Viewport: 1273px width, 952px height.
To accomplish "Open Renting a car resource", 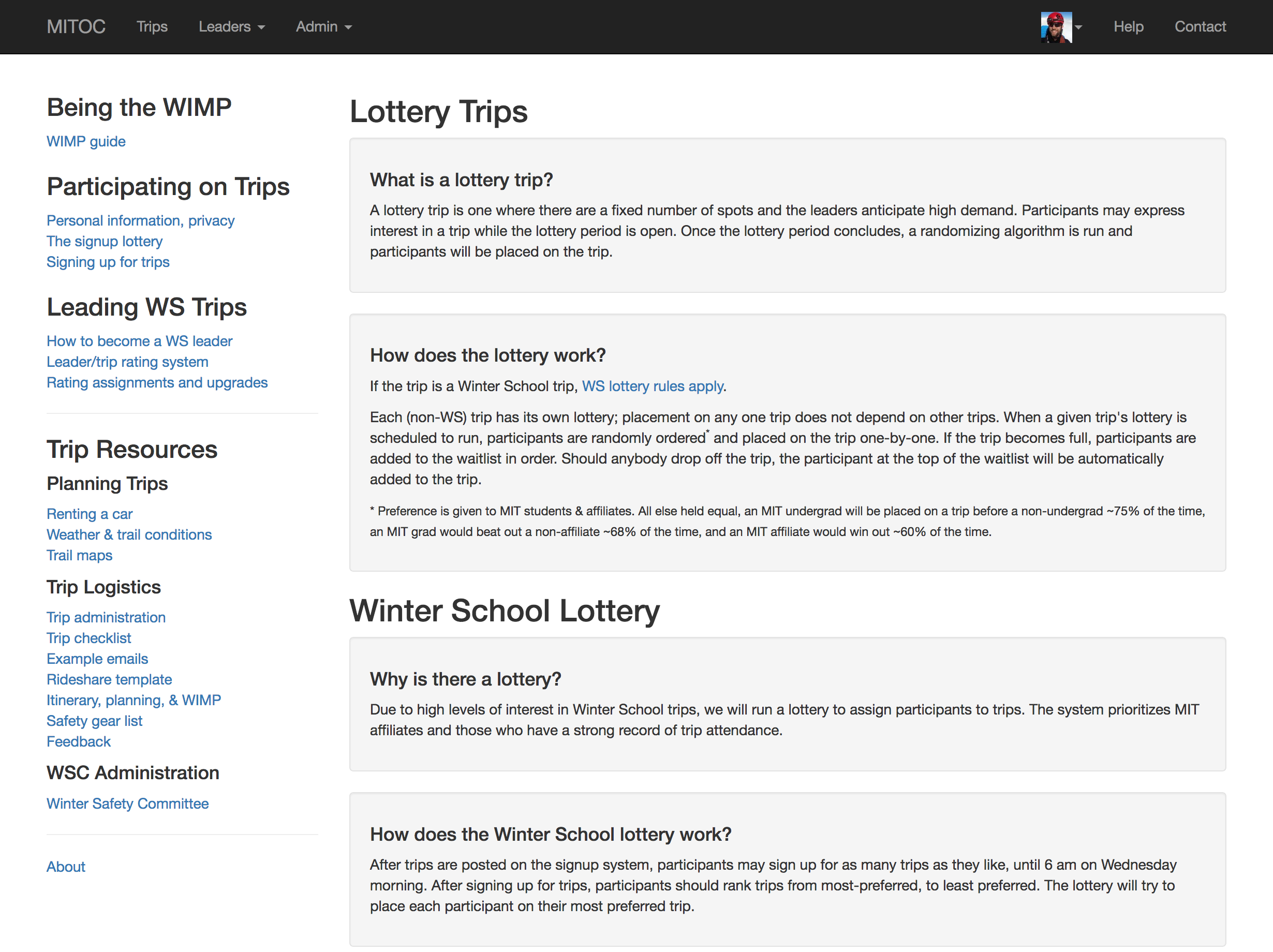I will (x=89, y=514).
